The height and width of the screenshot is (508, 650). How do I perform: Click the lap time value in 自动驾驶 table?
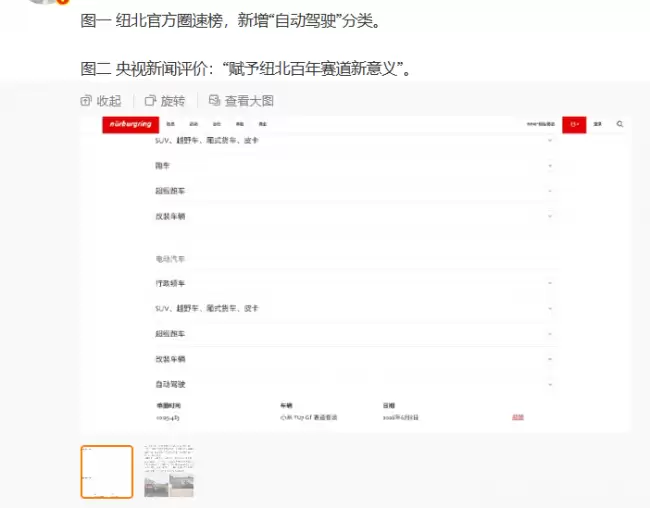[x=168, y=418]
